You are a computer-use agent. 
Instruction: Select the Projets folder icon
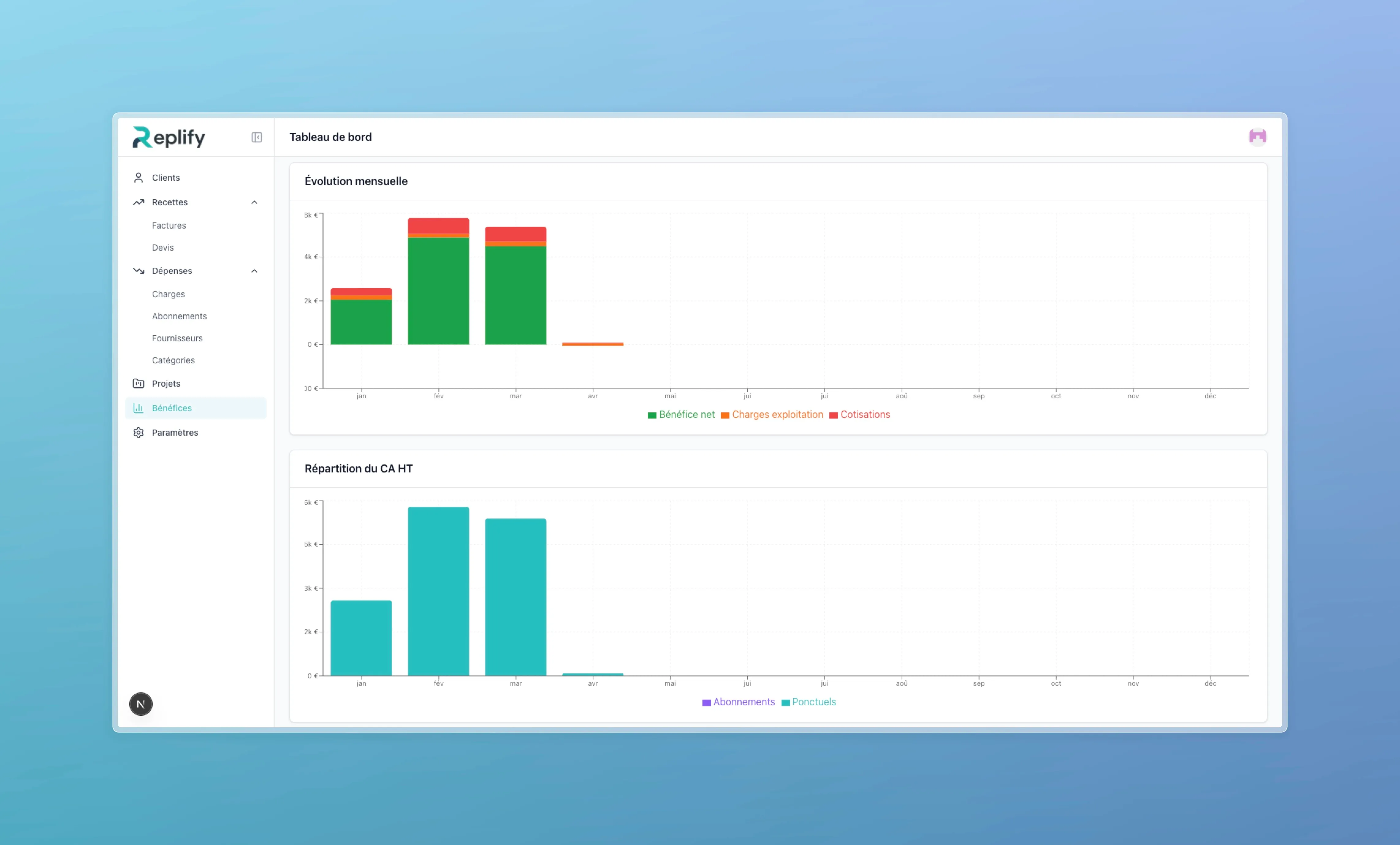(138, 383)
